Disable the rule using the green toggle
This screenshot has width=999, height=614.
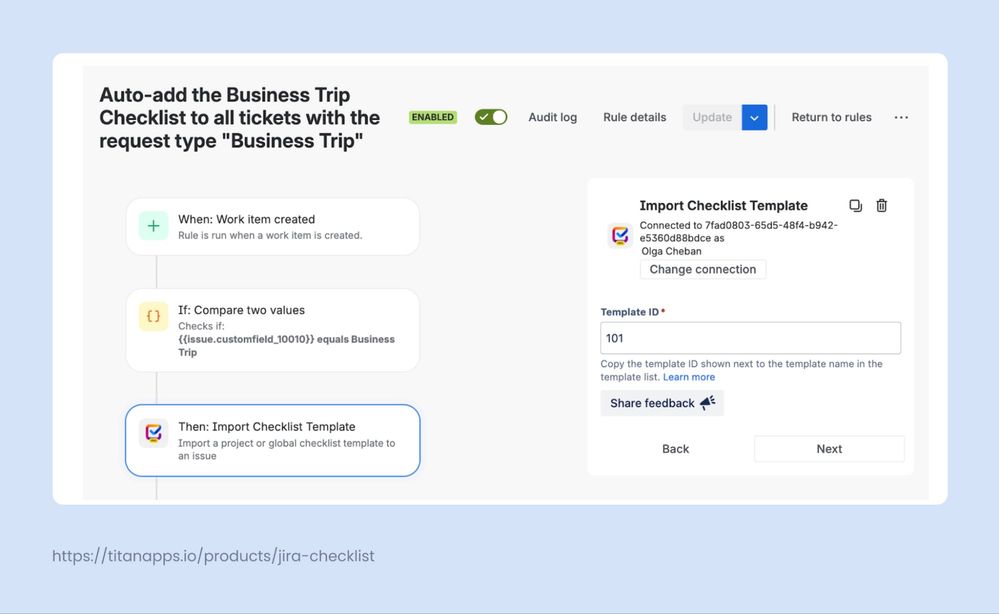[490, 116]
